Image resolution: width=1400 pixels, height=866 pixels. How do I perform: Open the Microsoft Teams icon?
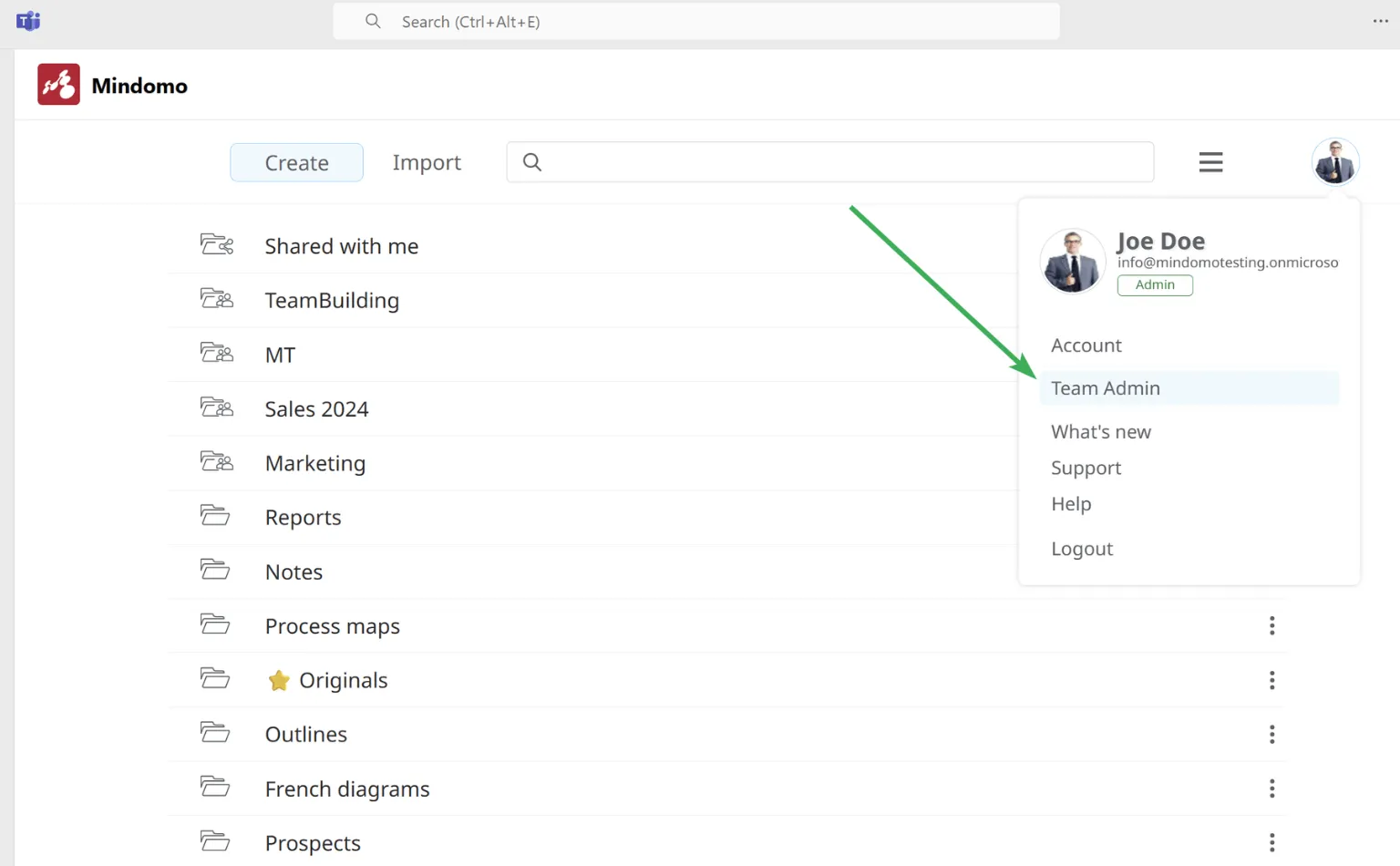point(28,21)
